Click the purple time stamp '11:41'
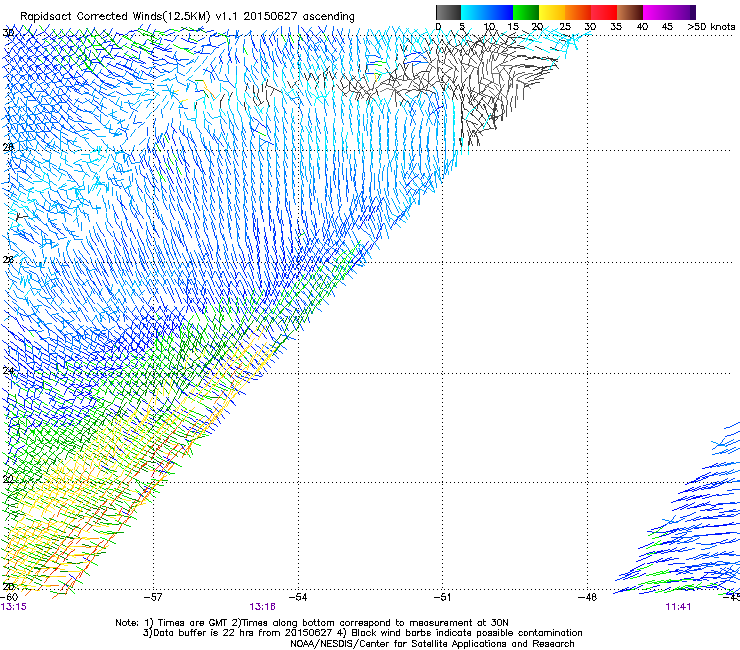This screenshot has width=740, height=650. click(678, 607)
